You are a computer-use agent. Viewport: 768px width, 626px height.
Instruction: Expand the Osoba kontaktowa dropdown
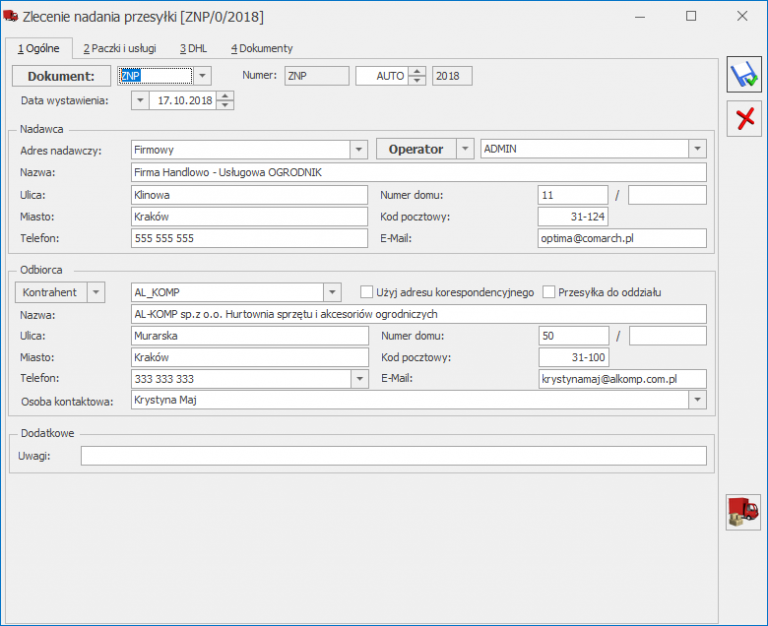click(697, 400)
